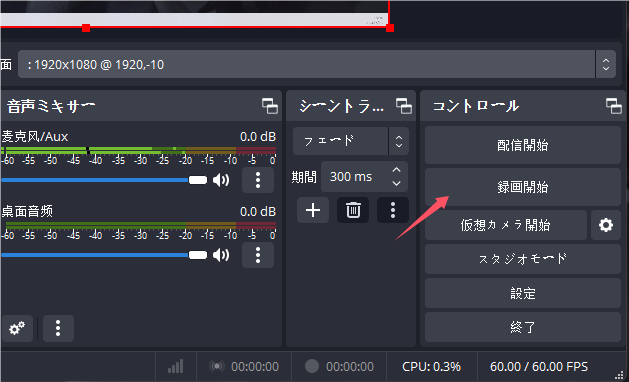Viewport: 629px width, 382px height.
Task: Select the red bottom-middle preview handle
Action: click(86, 28)
